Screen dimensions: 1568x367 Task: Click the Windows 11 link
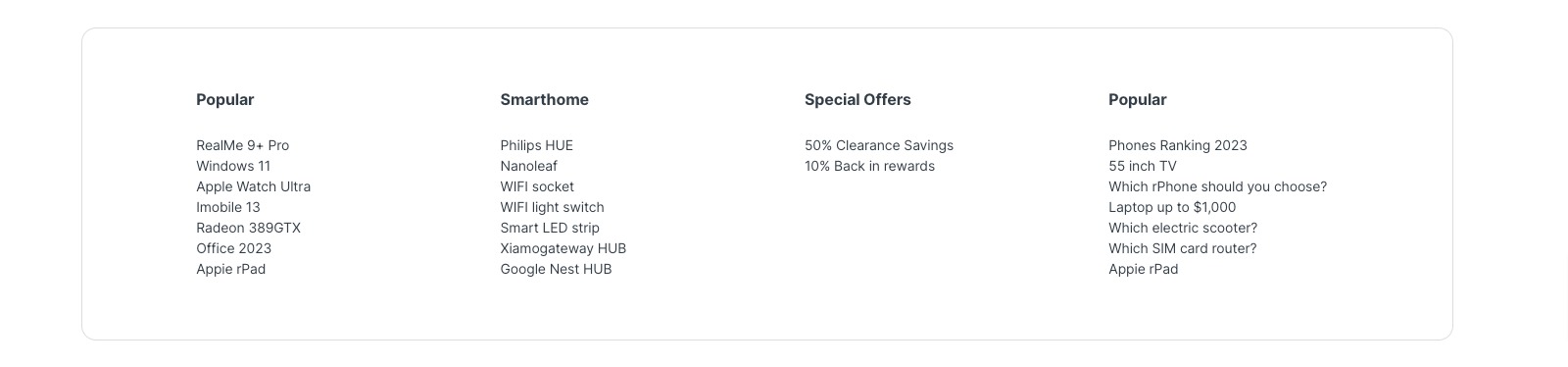(233, 166)
